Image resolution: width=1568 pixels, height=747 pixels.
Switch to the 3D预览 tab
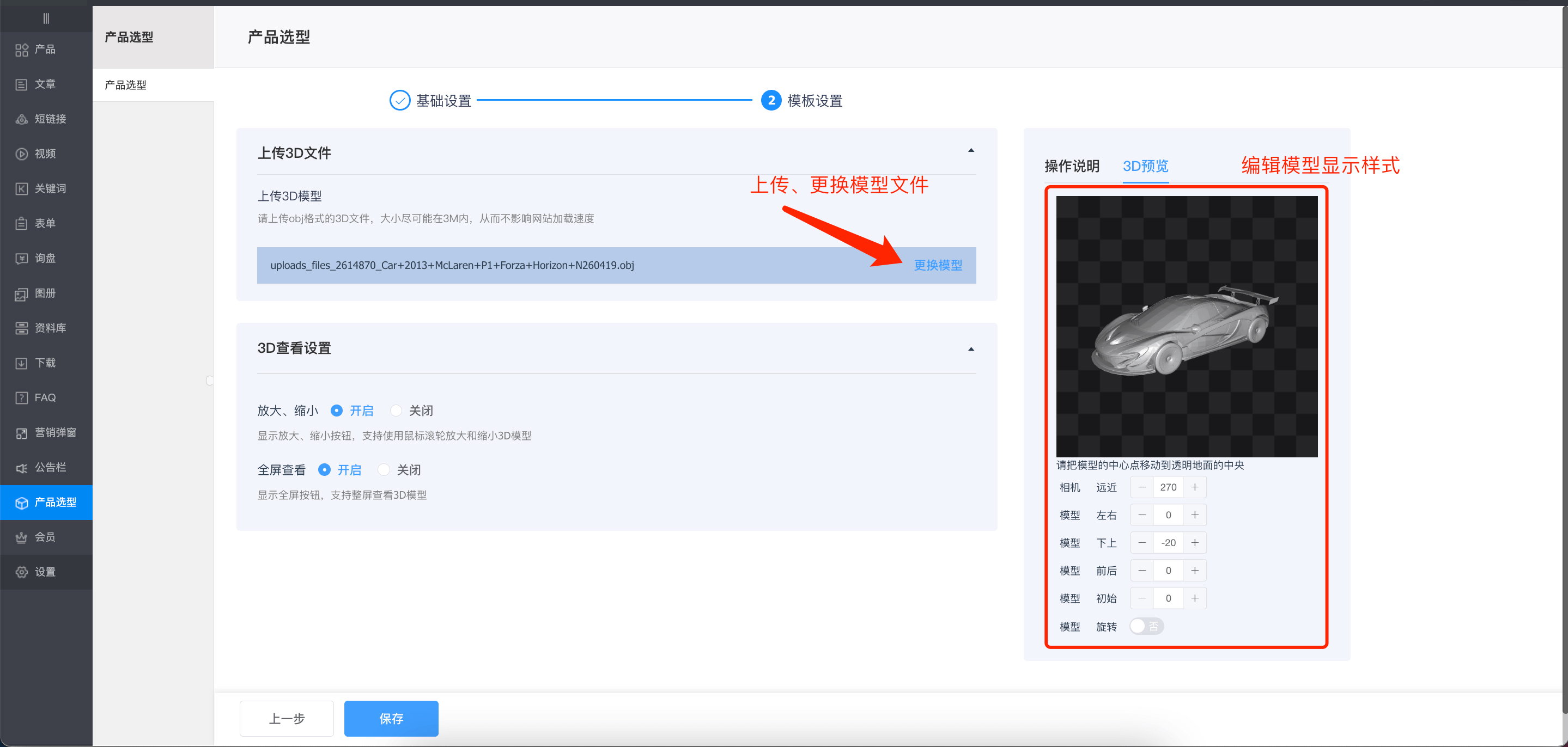pyautogui.click(x=1145, y=166)
